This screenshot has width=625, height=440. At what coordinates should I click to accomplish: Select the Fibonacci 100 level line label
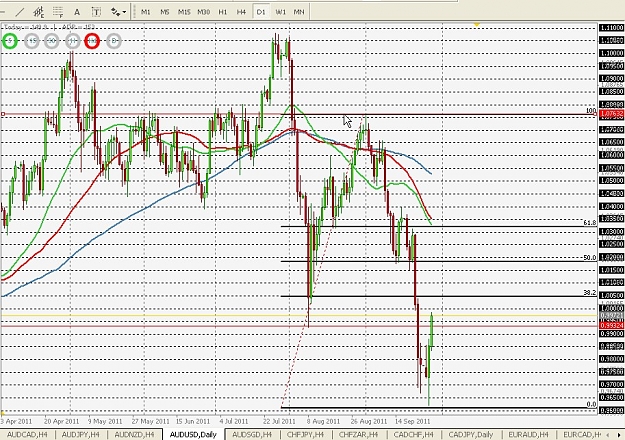click(x=591, y=110)
